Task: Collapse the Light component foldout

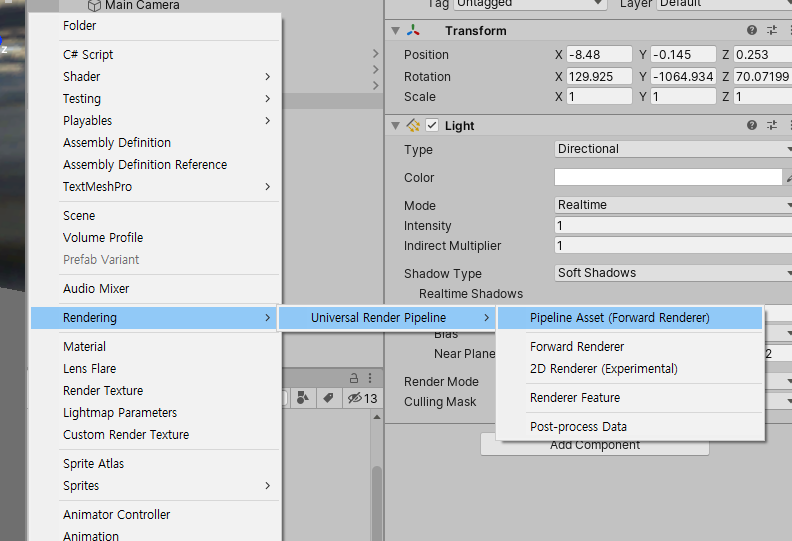Action: pos(395,126)
